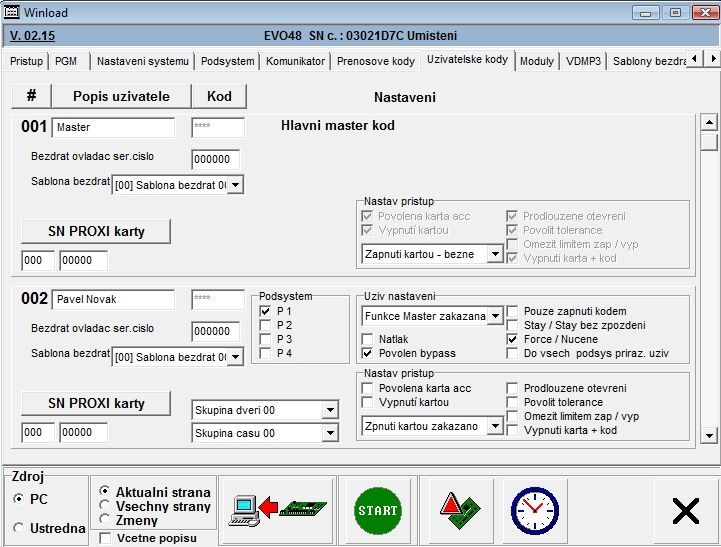
Task: Click the Winload title bar app icon
Action: 12,12
